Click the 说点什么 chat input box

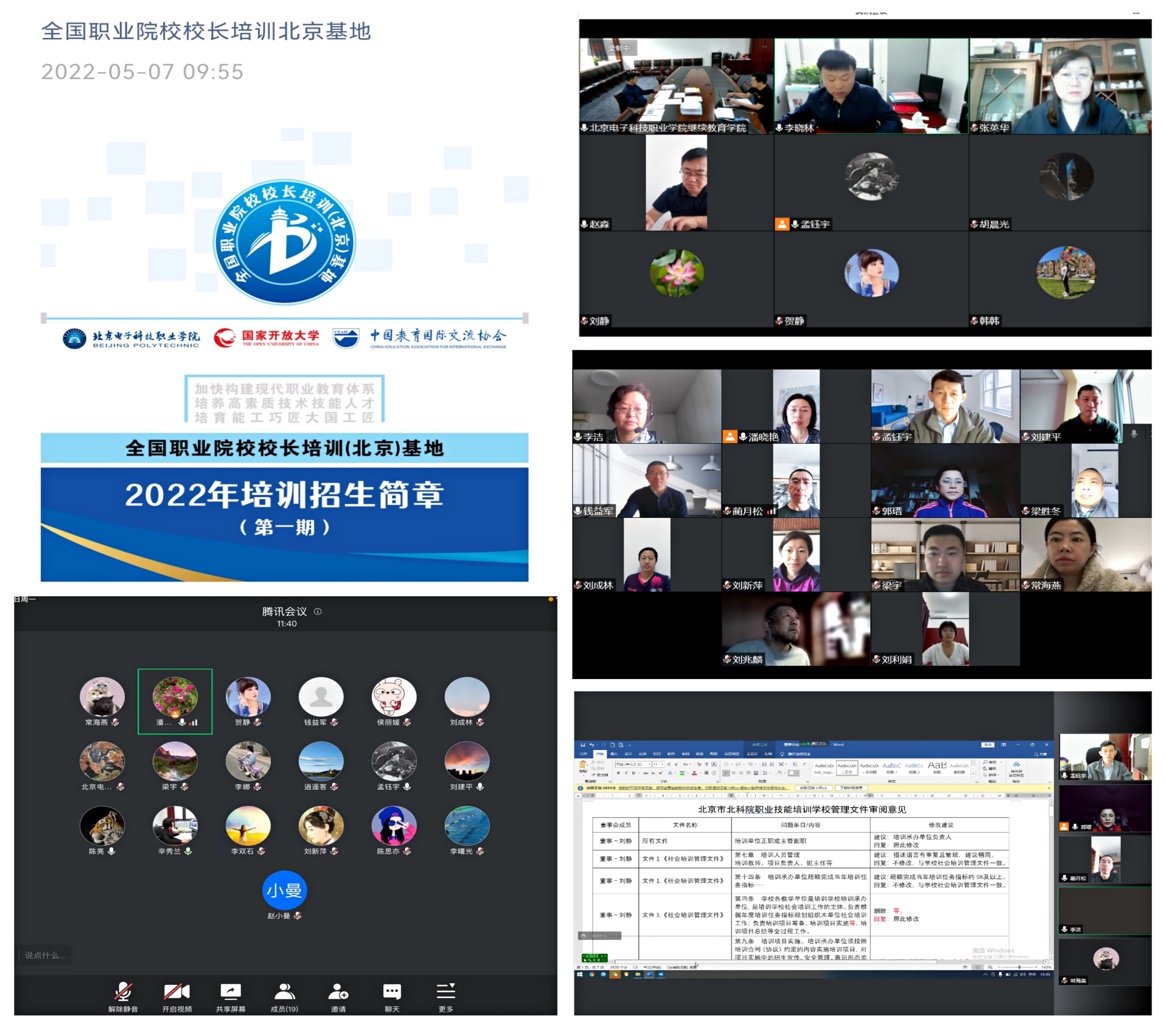click(x=45, y=955)
